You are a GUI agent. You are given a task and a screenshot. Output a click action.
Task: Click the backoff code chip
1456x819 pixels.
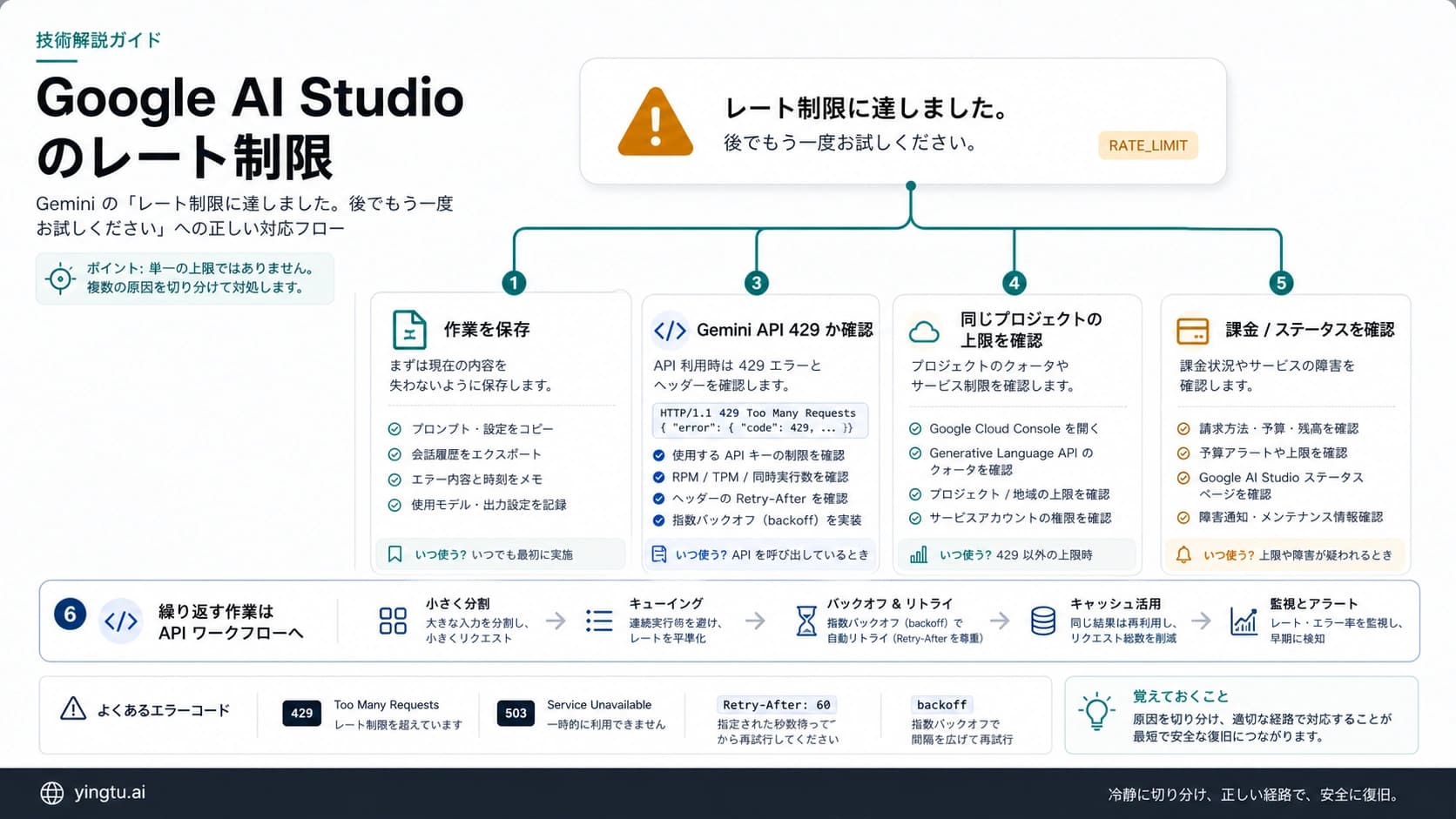point(941,705)
